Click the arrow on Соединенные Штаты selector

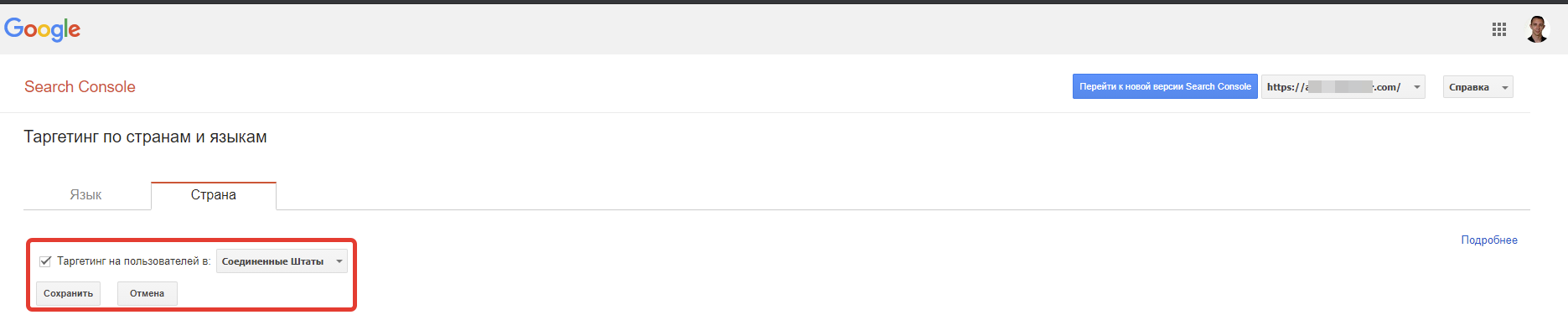point(339,261)
